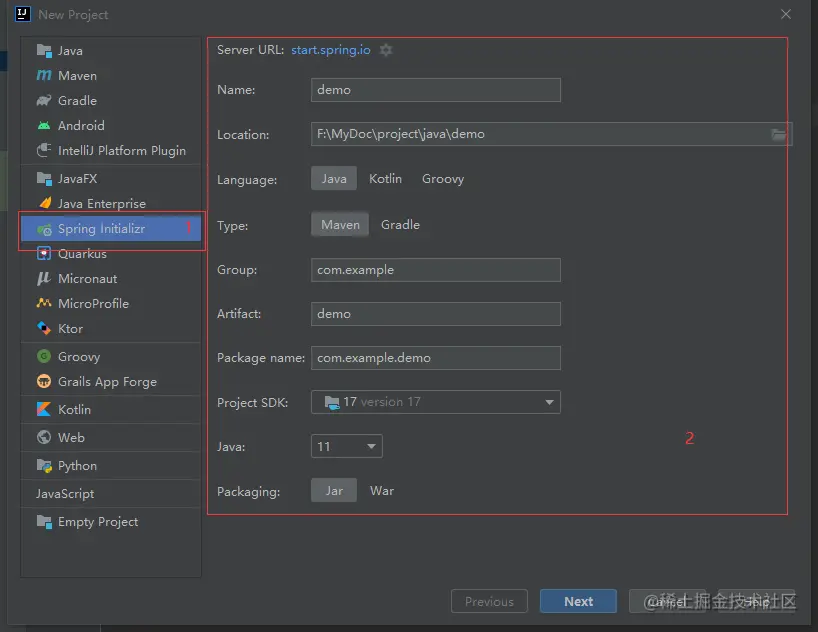Click the Artifact input field
Image resolution: width=818 pixels, height=632 pixels.
[x=436, y=314]
